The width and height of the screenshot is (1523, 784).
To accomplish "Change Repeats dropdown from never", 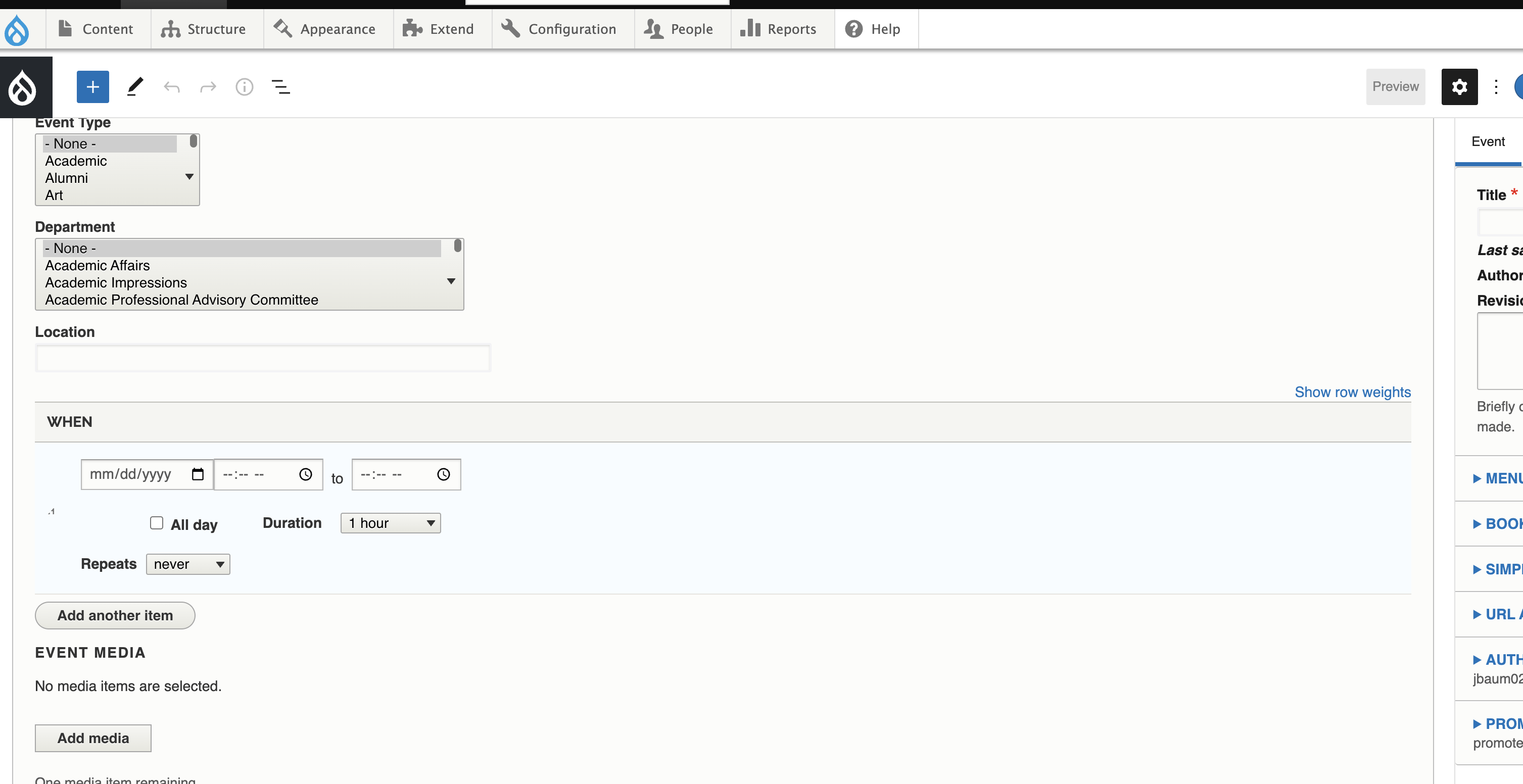I will (188, 564).
